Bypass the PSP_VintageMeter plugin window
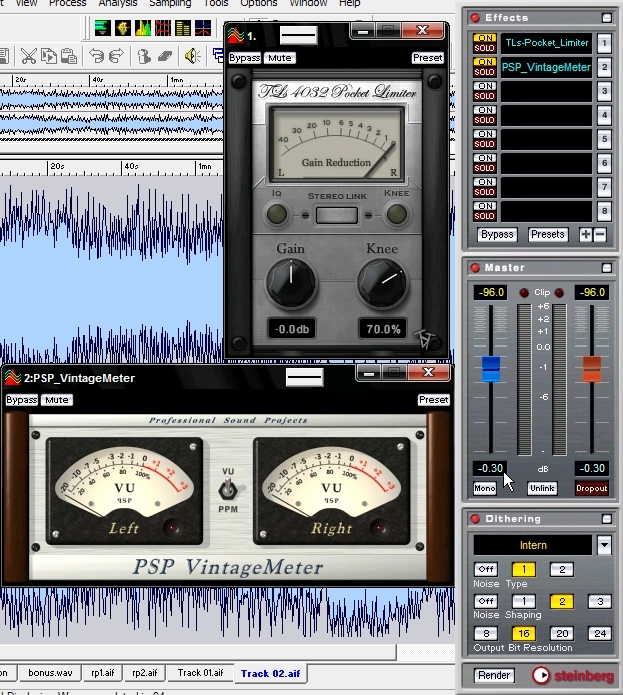This screenshot has height=695, width=623. [21, 400]
